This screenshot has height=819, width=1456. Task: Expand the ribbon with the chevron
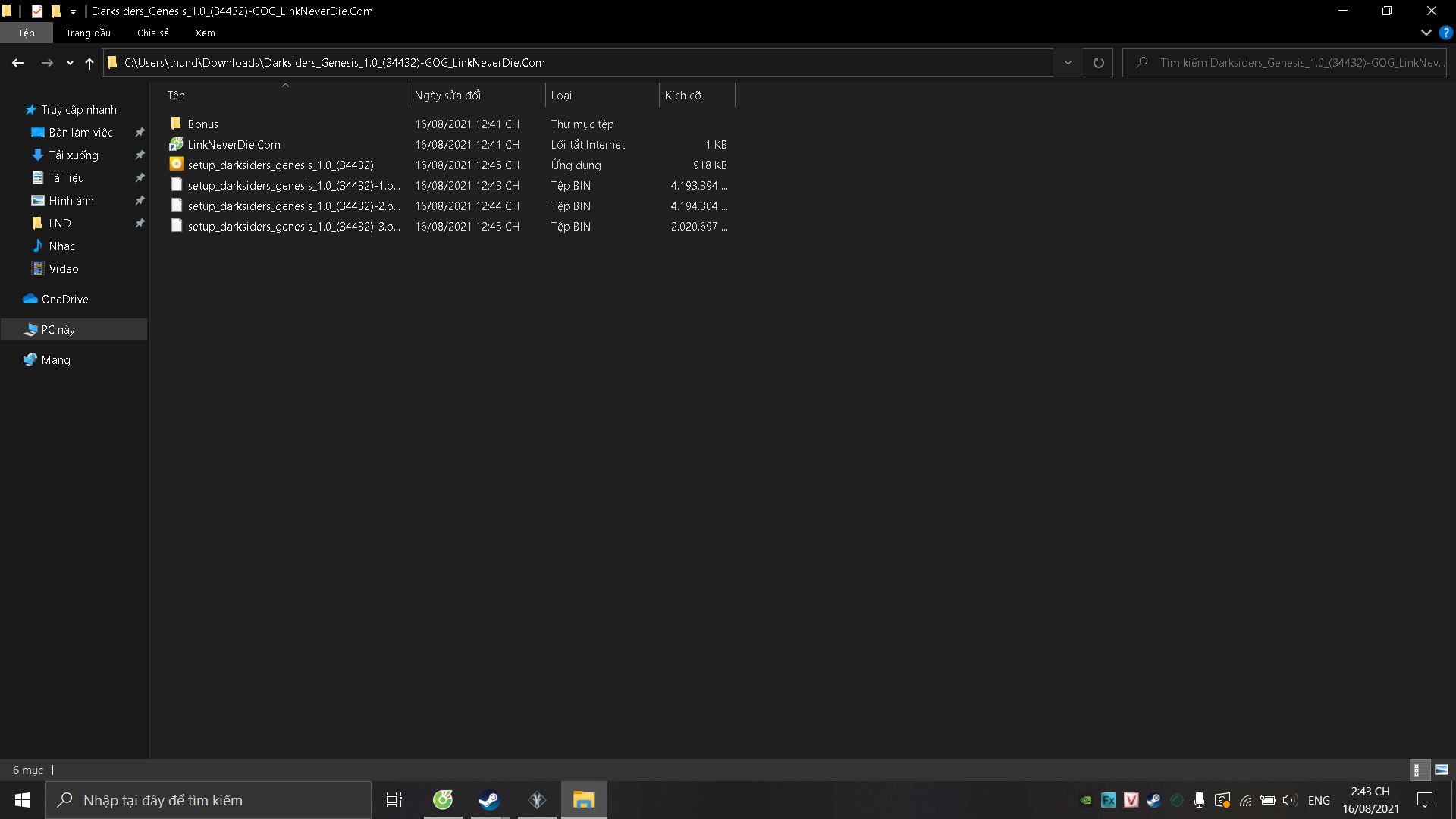pos(1426,33)
